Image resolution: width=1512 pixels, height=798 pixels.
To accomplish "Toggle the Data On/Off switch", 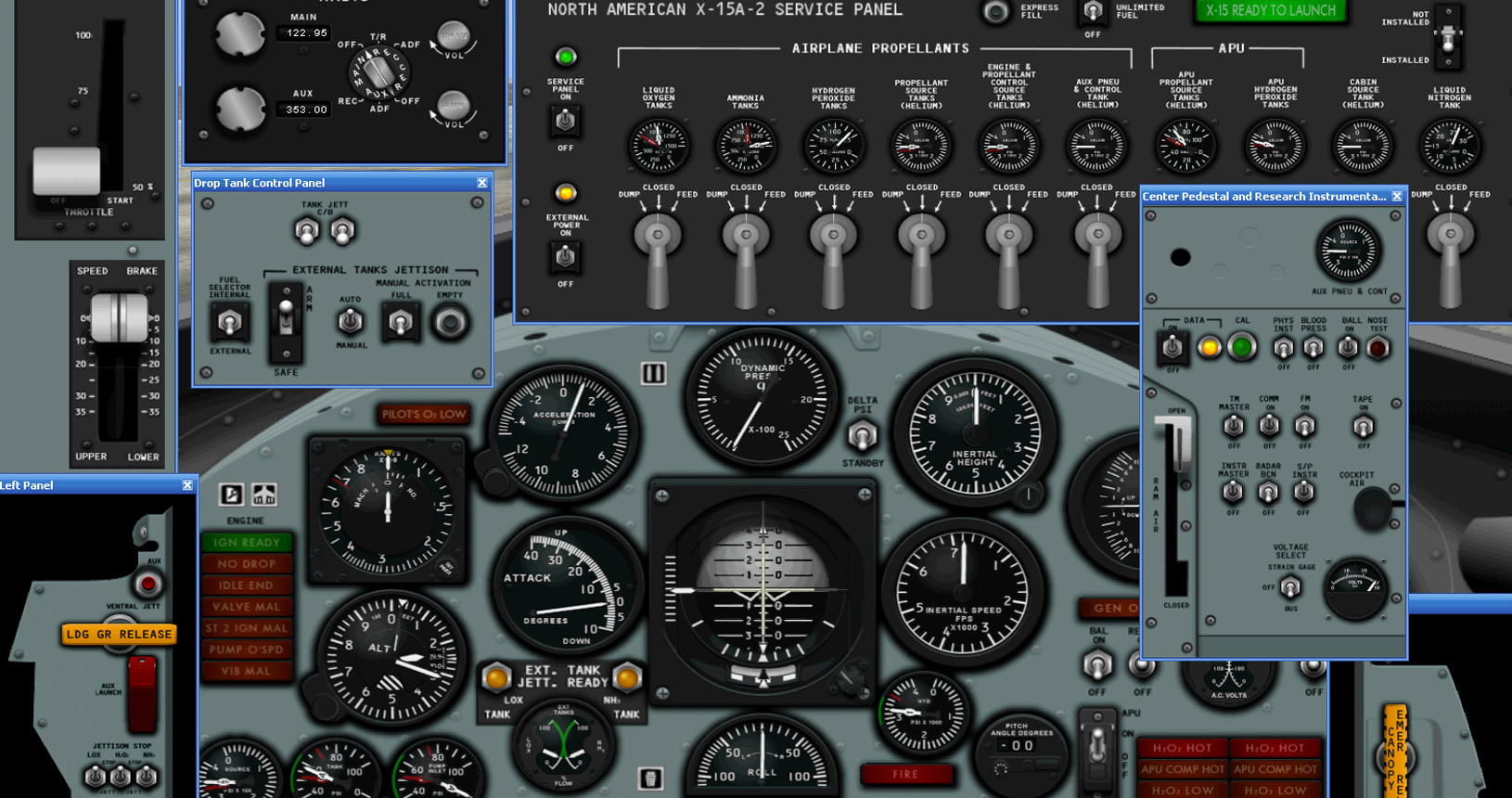I will [x=1172, y=347].
